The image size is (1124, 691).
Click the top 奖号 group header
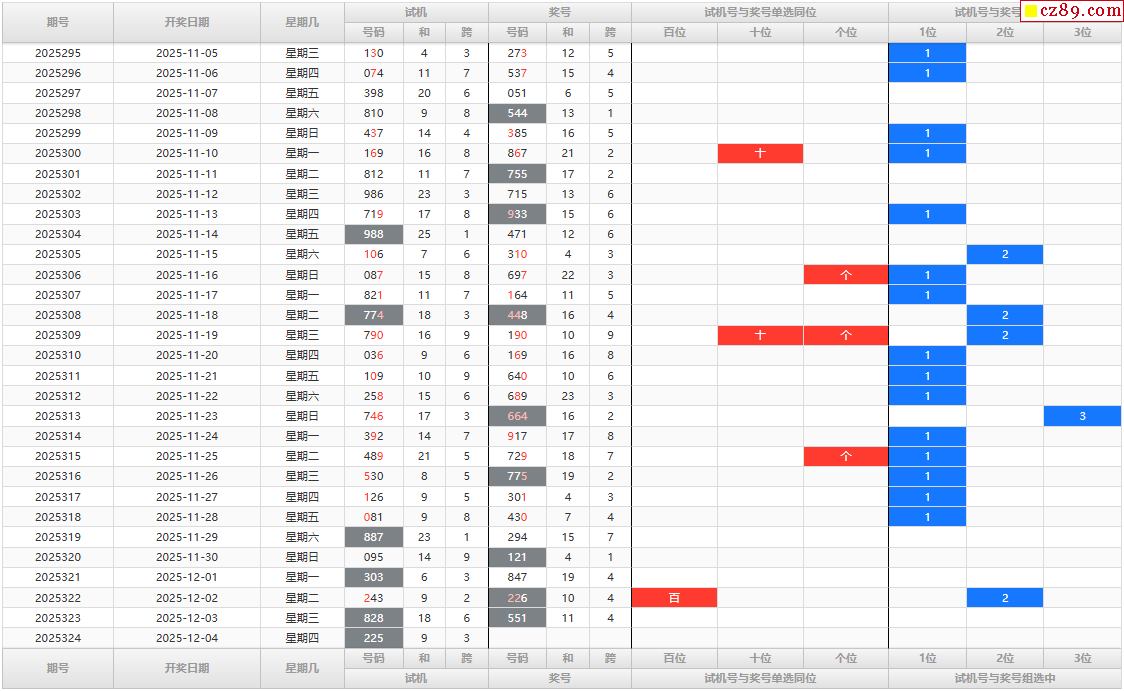click(x=560, y=12)
